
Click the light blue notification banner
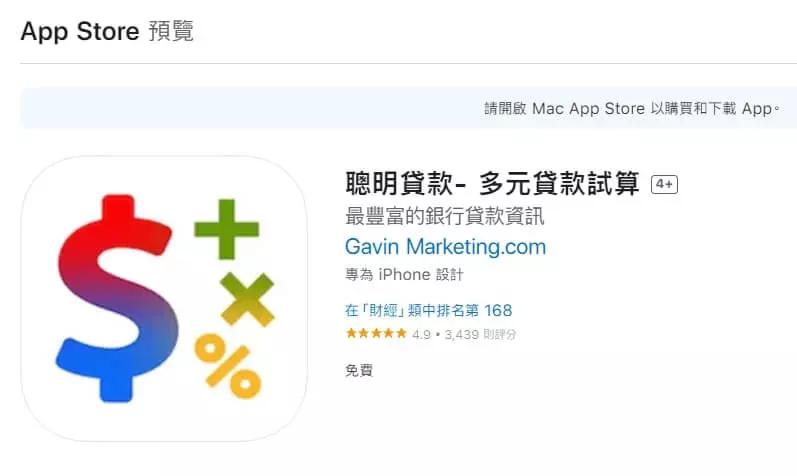coord(409,108)
